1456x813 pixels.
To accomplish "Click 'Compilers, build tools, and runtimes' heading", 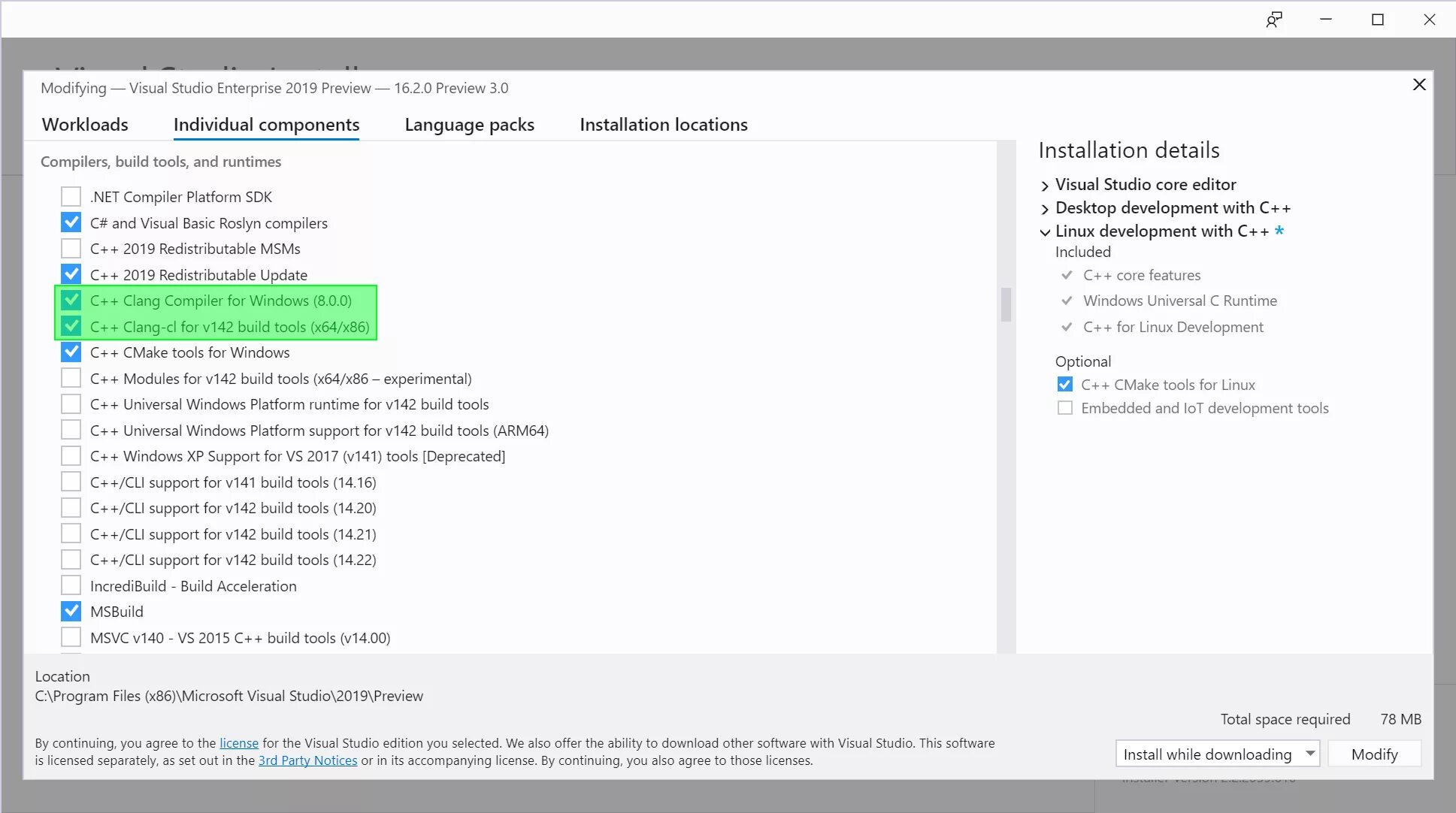I will (x=161, y=162).
